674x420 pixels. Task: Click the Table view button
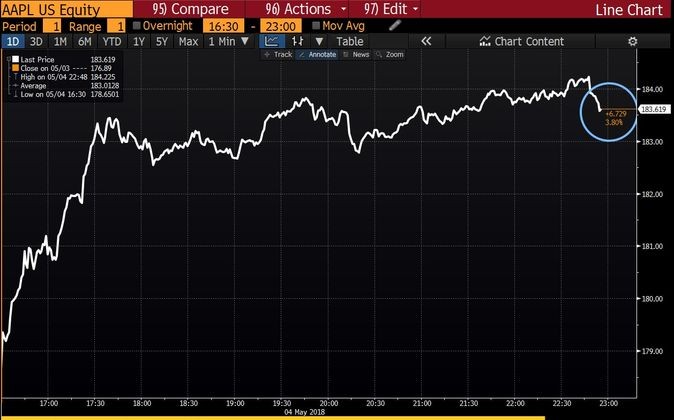[x=349, y=41]
